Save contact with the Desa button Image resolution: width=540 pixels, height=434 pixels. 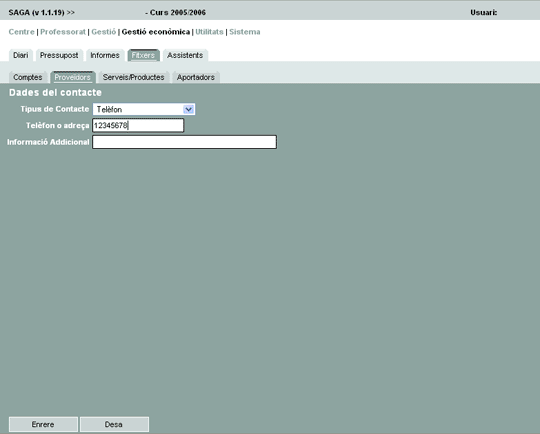click(x=114, y=424)
